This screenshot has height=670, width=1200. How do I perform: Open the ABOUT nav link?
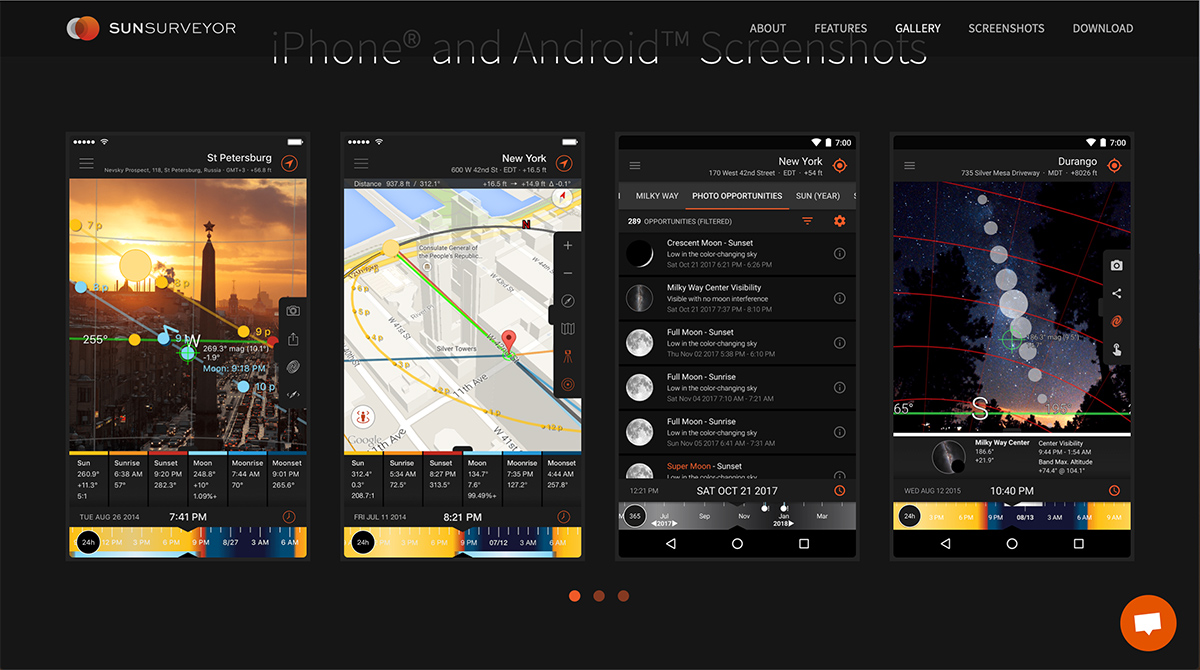(x=768, y=28)
